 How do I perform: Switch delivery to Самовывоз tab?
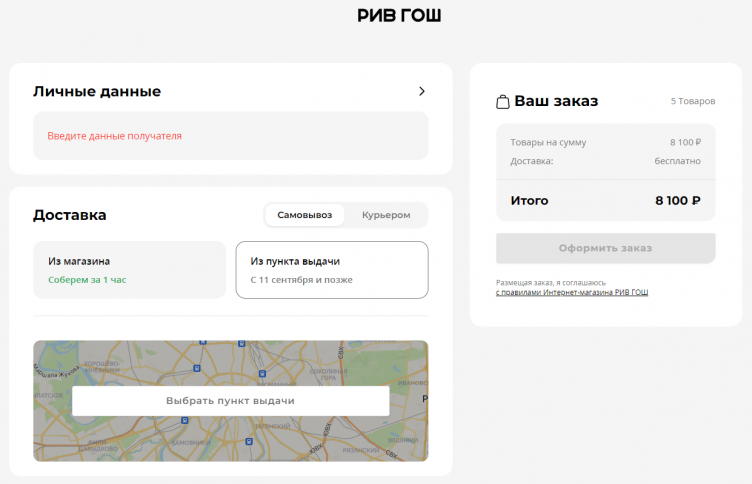pos(305,215)
